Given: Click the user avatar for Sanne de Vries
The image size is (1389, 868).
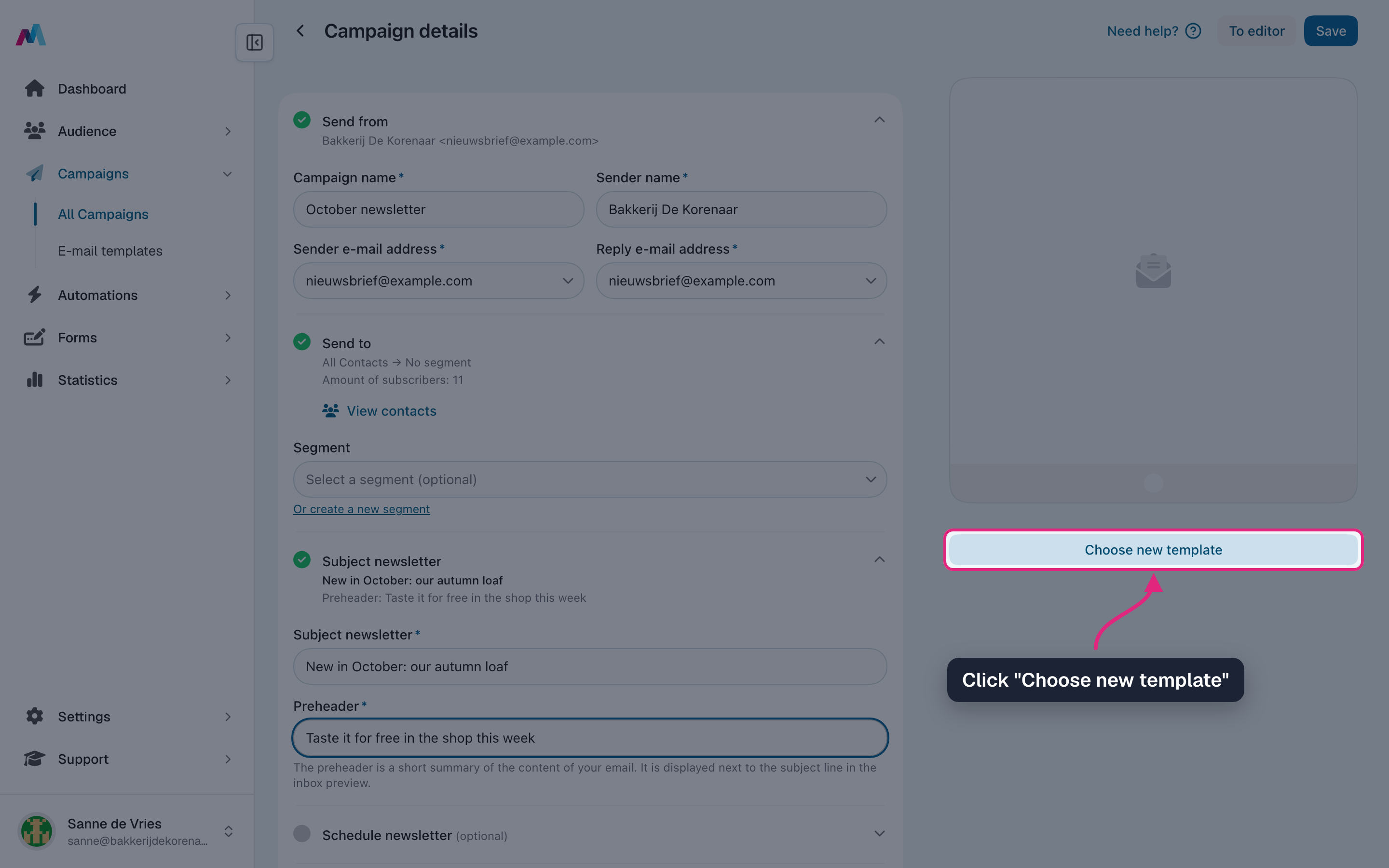Looking at the screenshot, I should coord(37,831).
